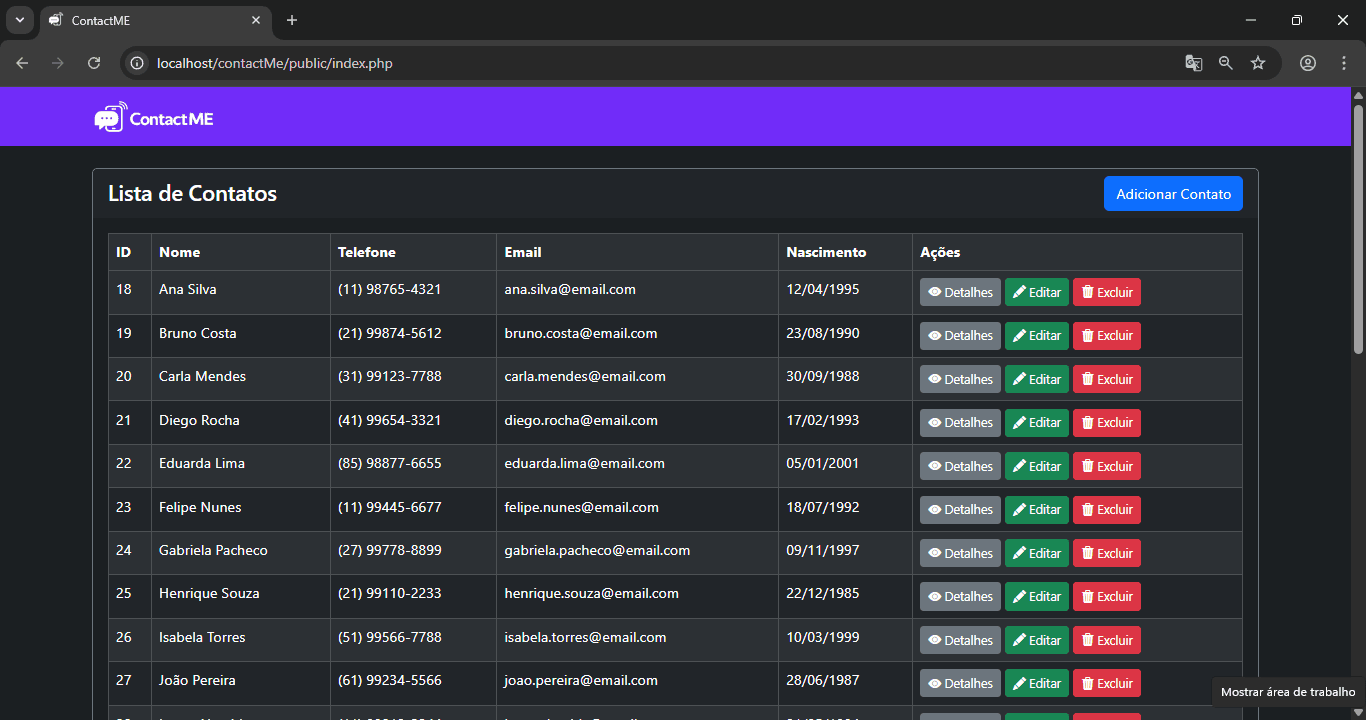Click Excluir in João Pereira row
Image resolution: width=1366 pixels, height=720 pixels.
pyautogui.click(x=1107, y=684)
